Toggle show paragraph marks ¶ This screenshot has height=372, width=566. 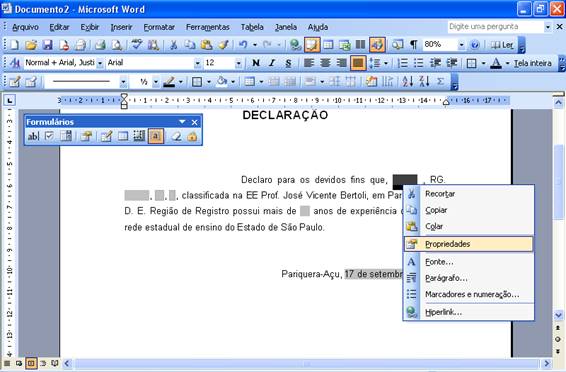[414, 45]
